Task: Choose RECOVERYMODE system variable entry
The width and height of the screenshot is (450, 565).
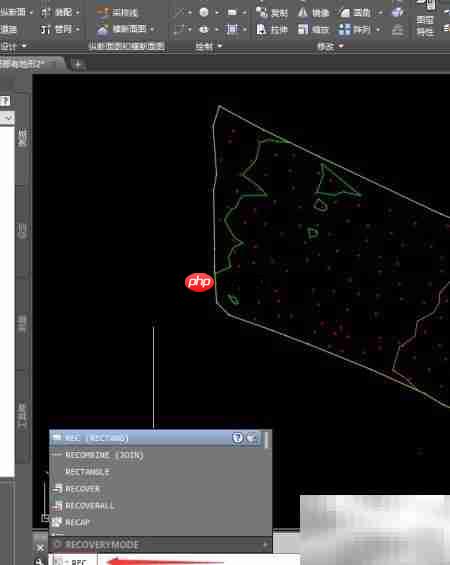Action: tap(160, 544)
